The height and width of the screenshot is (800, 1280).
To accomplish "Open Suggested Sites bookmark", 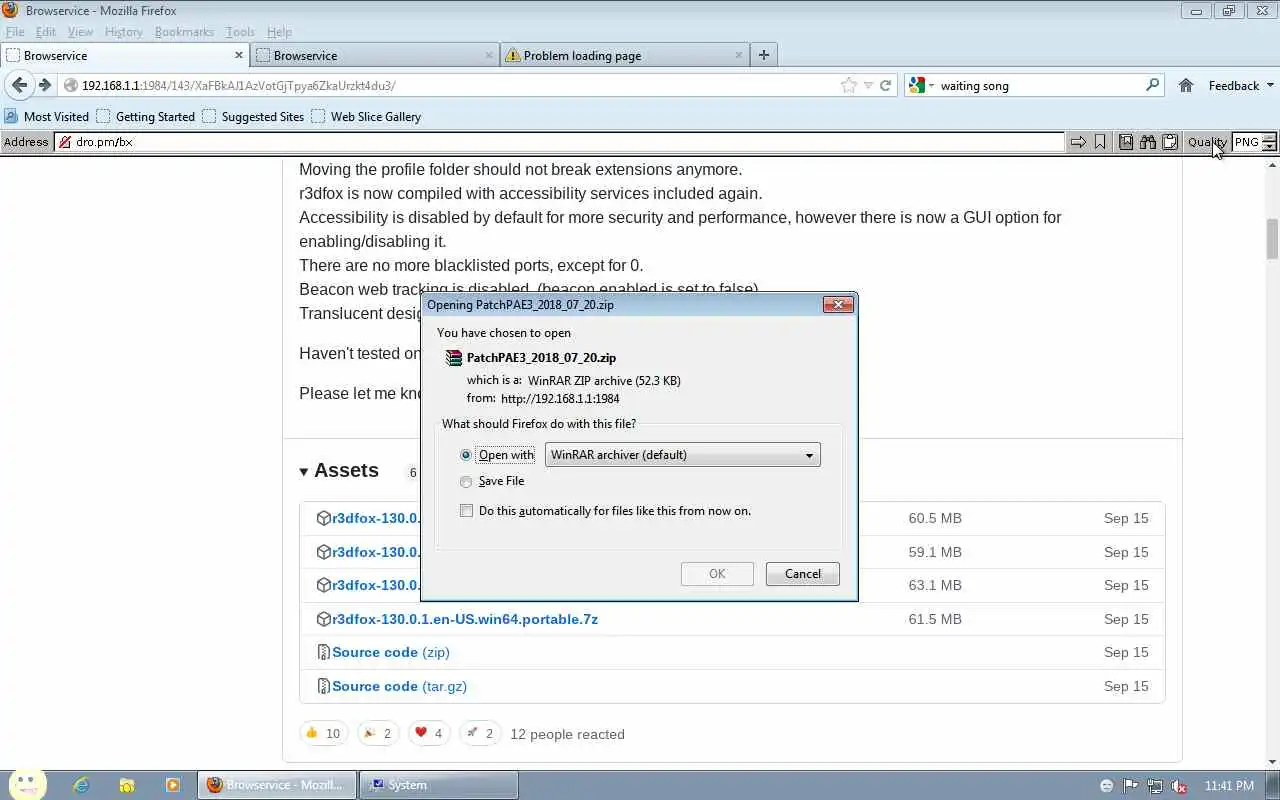I will click(253, 117).
